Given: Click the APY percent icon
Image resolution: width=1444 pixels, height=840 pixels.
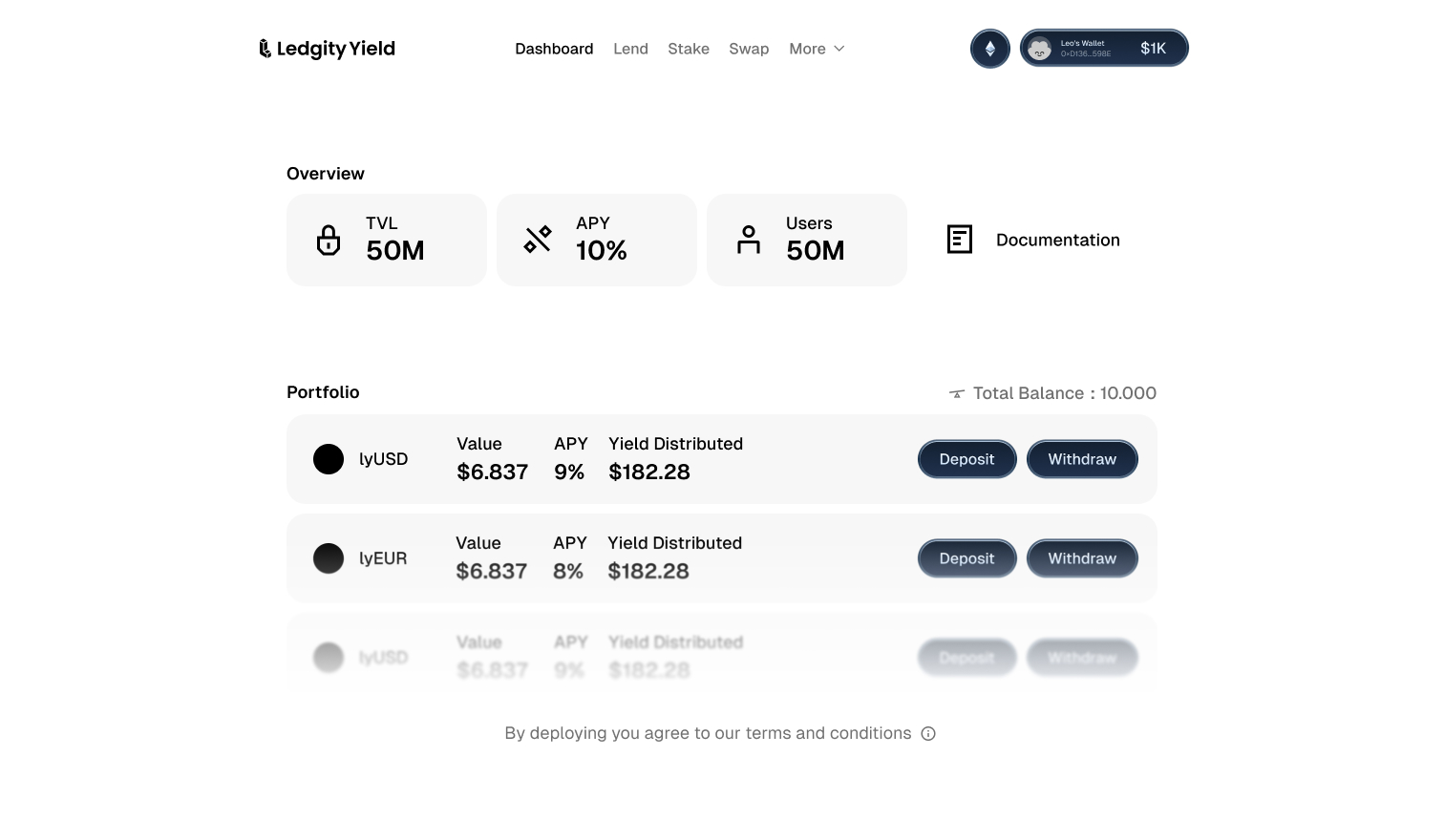Looking at the screenshot, I should [x=538, y=240].
